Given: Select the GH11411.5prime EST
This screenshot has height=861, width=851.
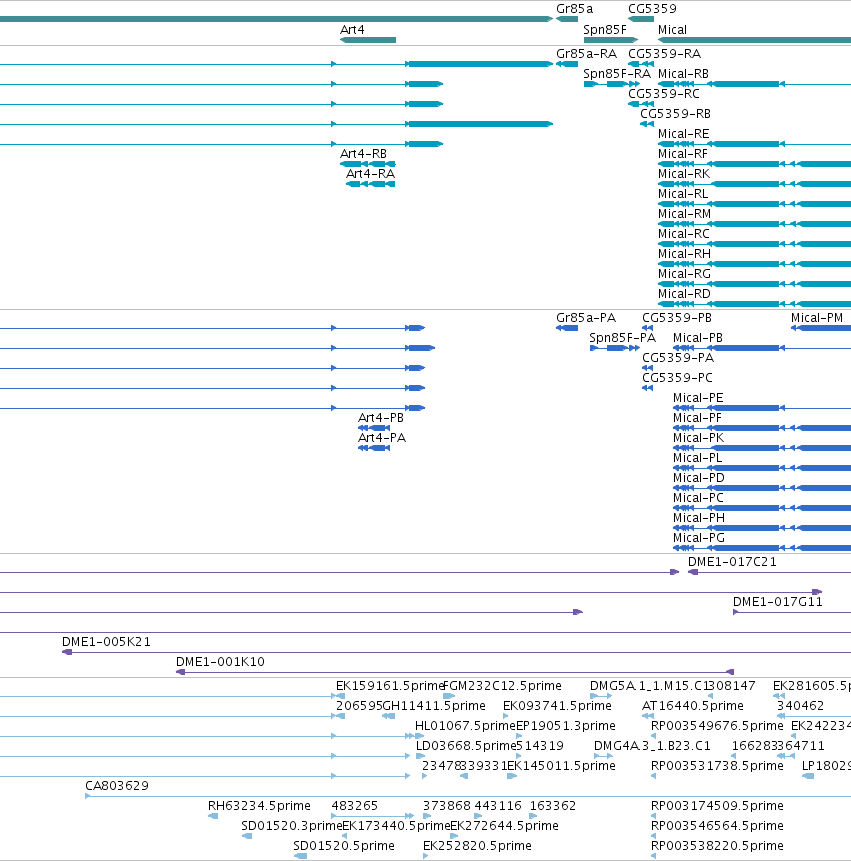Looking at the screenshot, I should click(388, 716).
